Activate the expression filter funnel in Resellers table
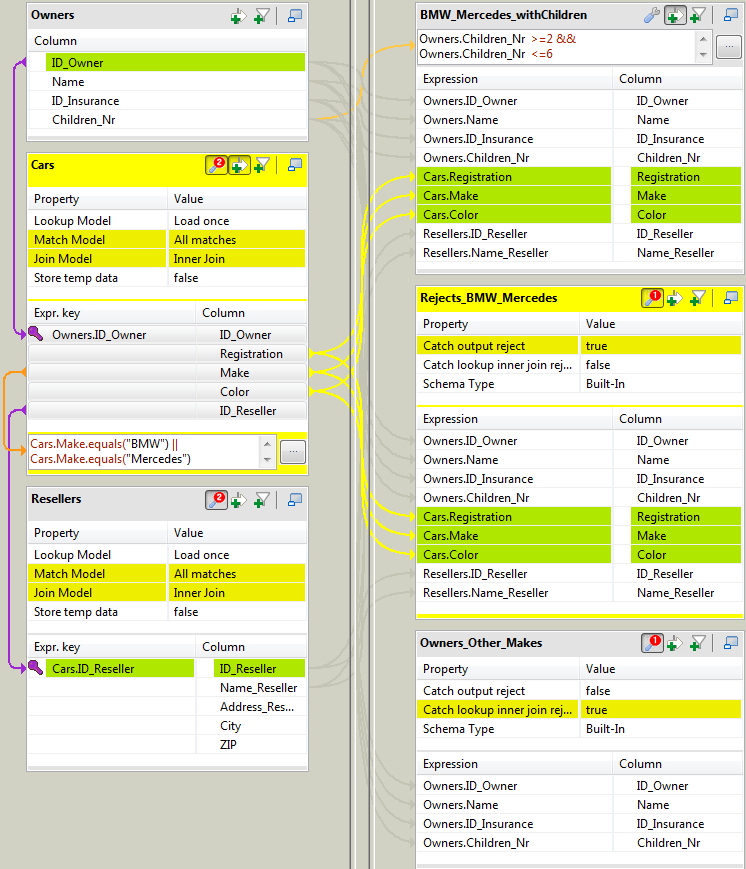Screen dimensions: 746x869 click(262, 499)
